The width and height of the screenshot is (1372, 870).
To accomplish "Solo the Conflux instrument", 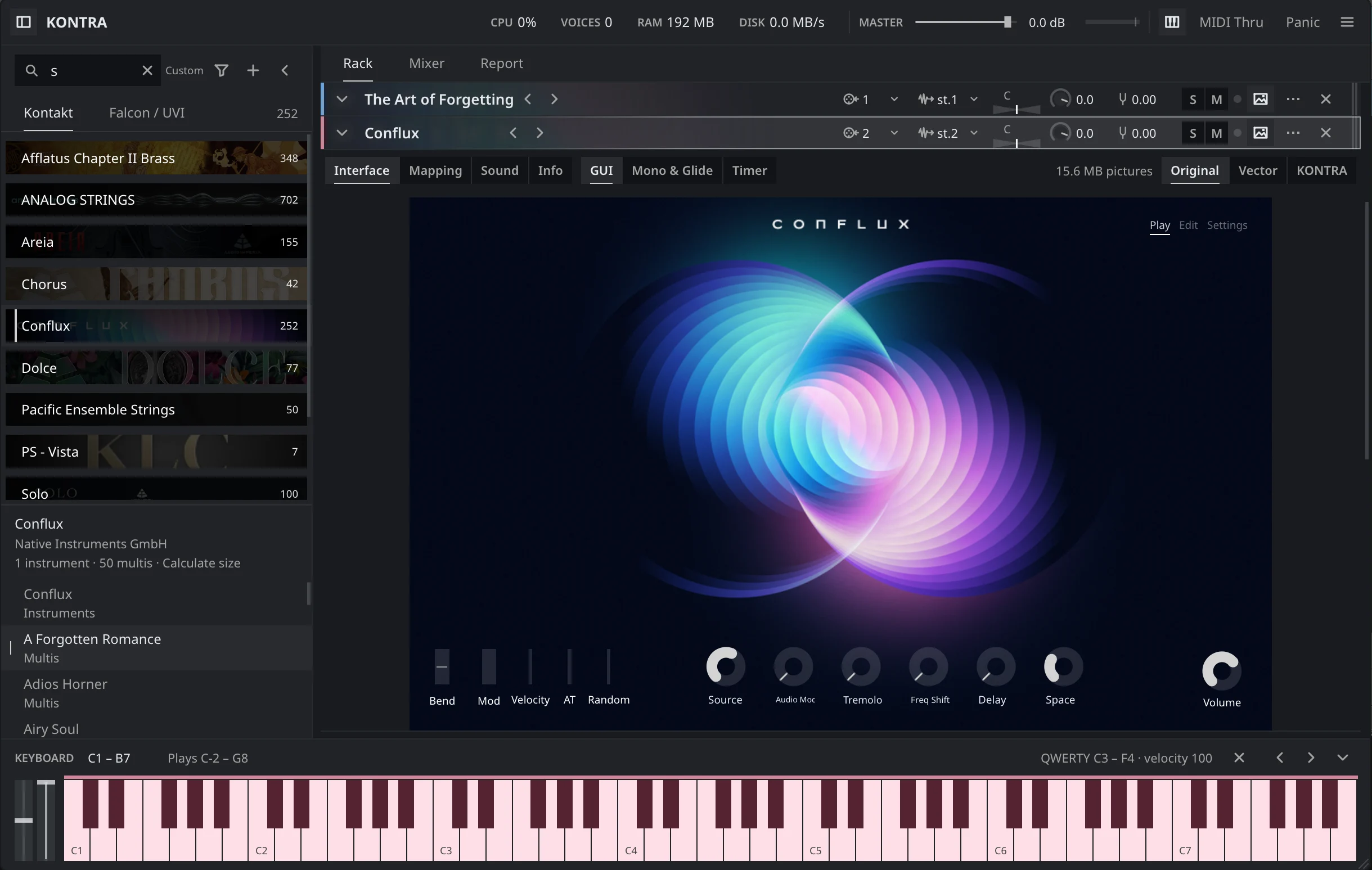I will pos(1193,133).
